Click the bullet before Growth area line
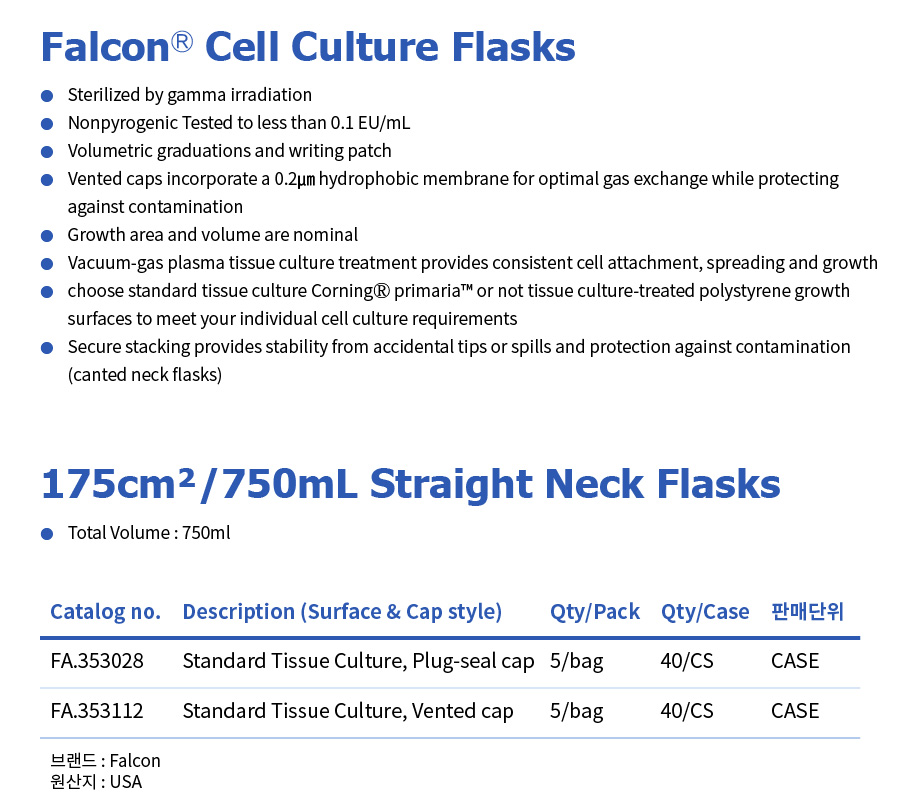The width and height of the screenshot is (900, 812). 47,236
